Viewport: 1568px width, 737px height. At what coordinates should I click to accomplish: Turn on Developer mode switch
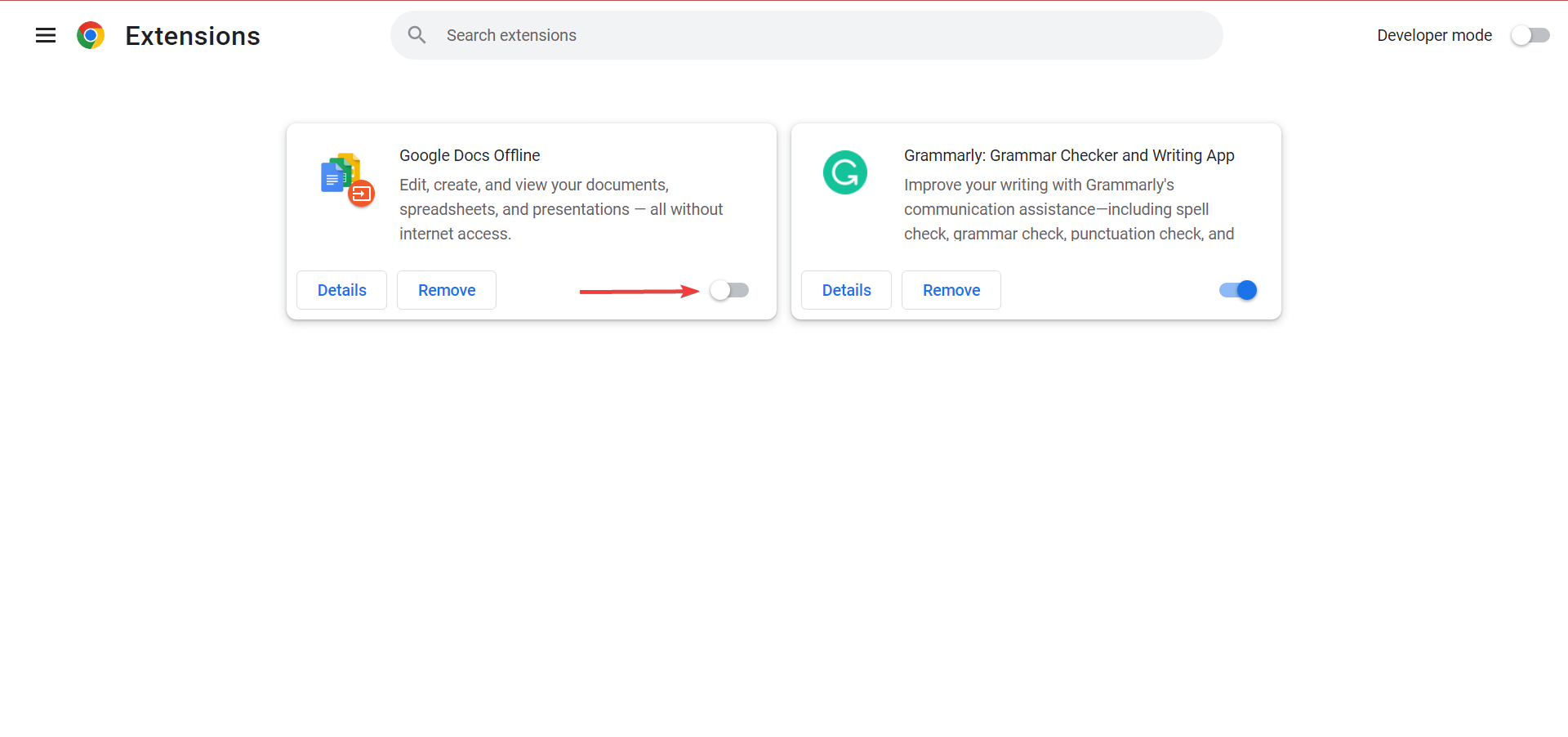pos(1530,35)
